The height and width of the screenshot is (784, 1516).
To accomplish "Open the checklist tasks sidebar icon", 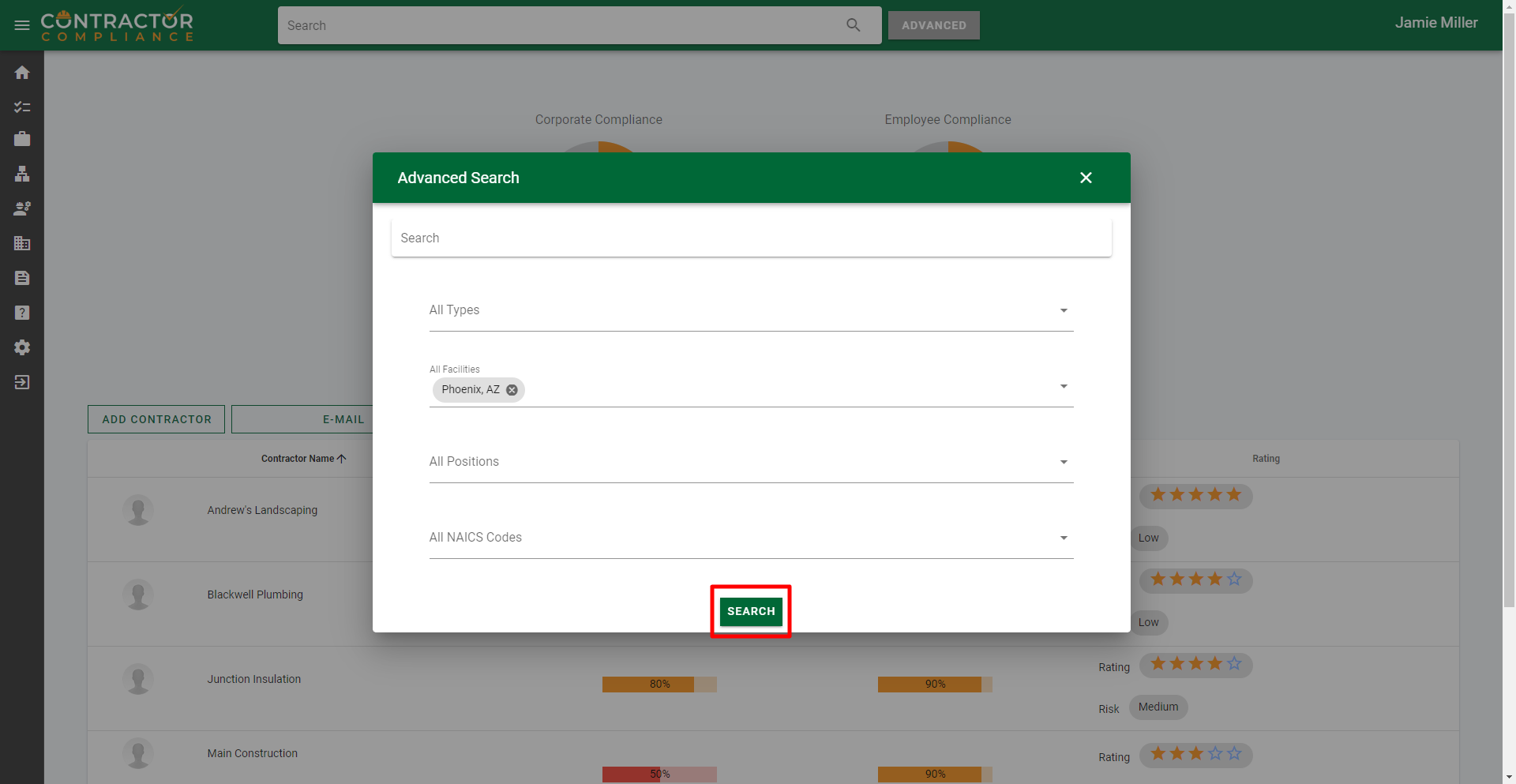I will click(x=22, y=107).
